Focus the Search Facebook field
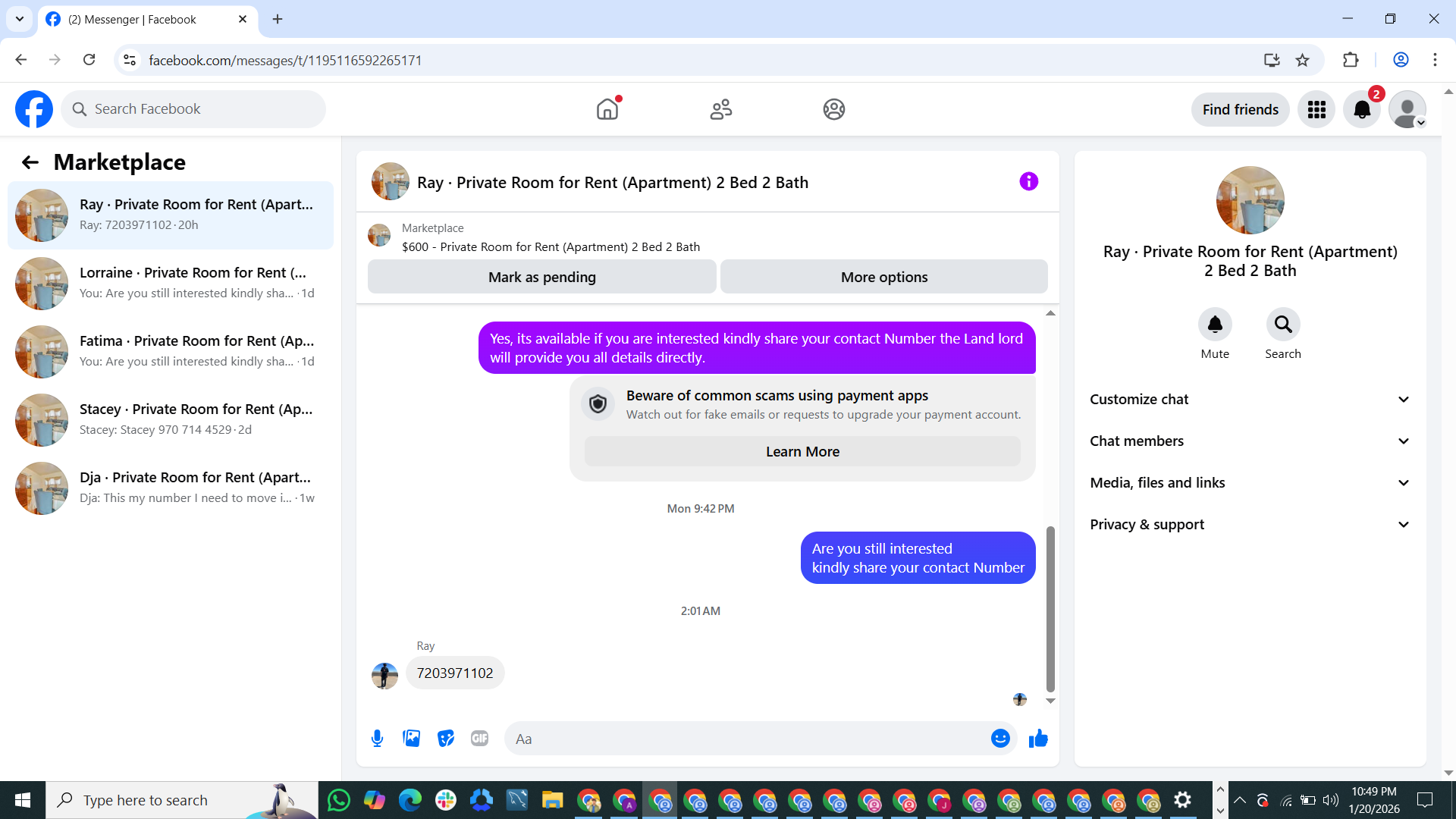 193,109
